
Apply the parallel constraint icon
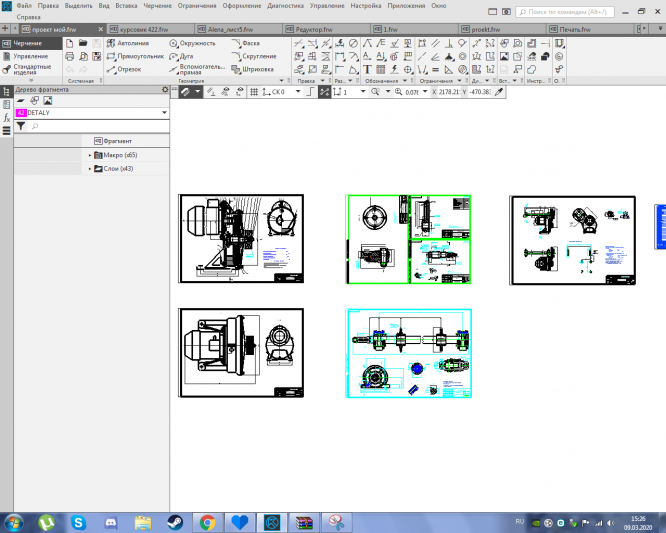(x=435, y=43)
